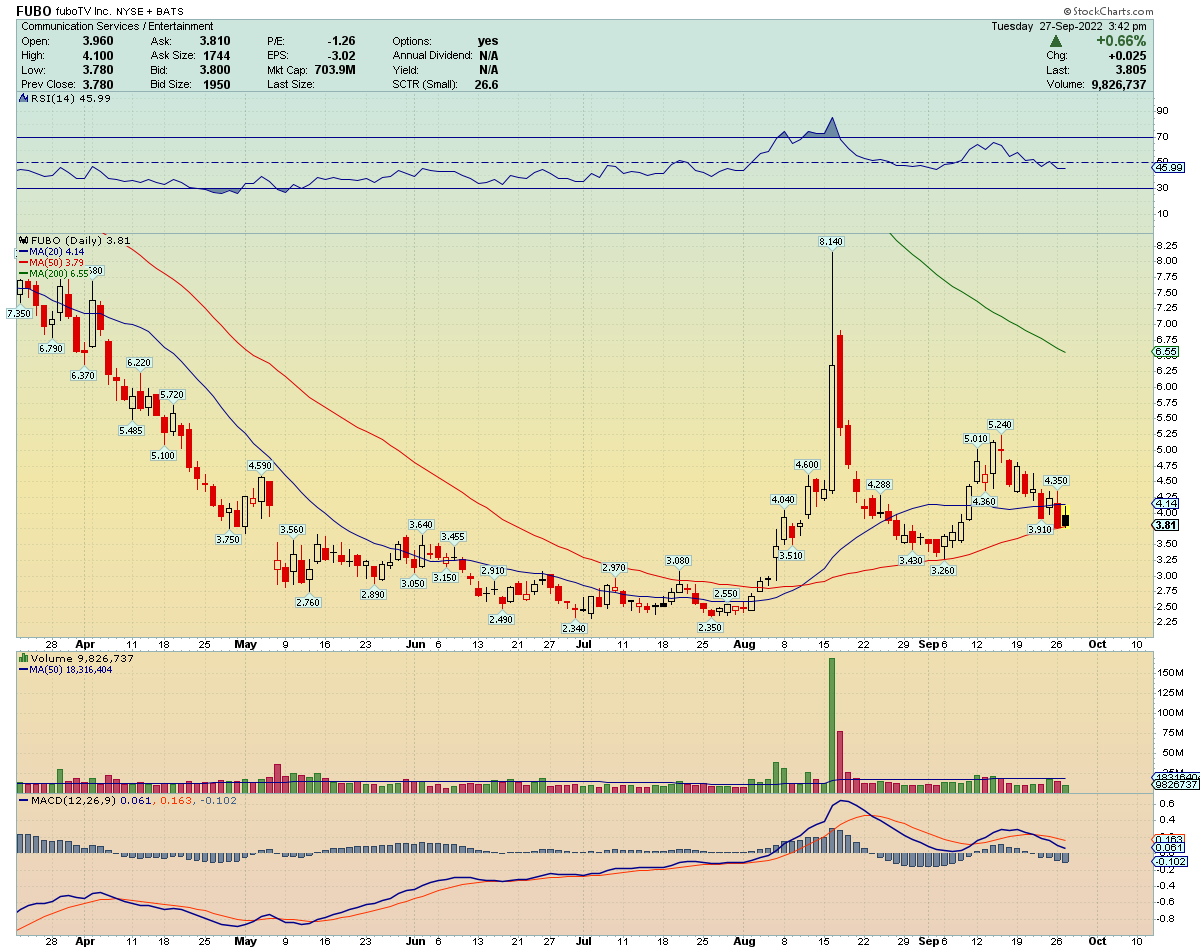Select the date Tuesday 27-Sep-2022 timestamp

coord(1069,26)
